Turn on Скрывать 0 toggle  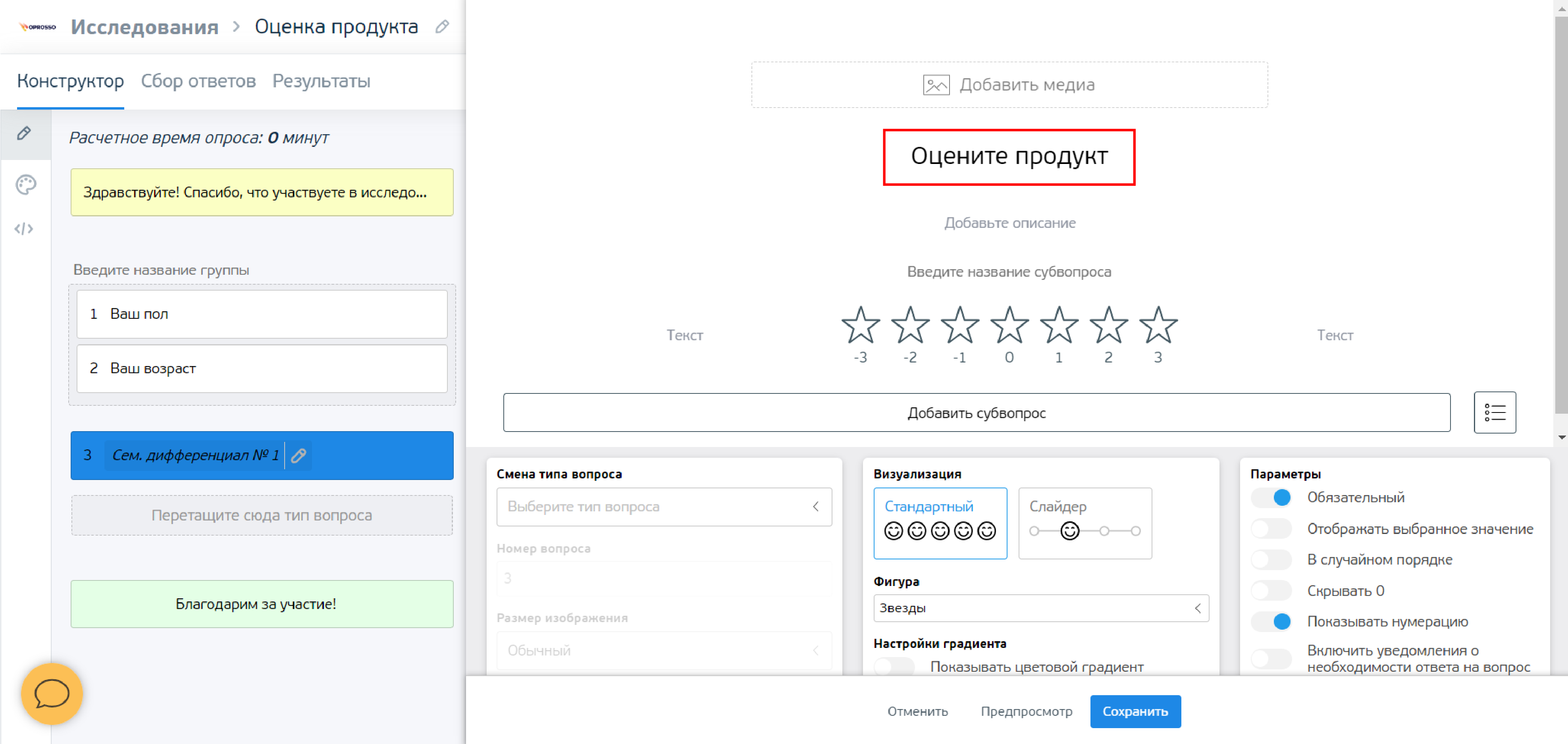tap(1271, 591)
